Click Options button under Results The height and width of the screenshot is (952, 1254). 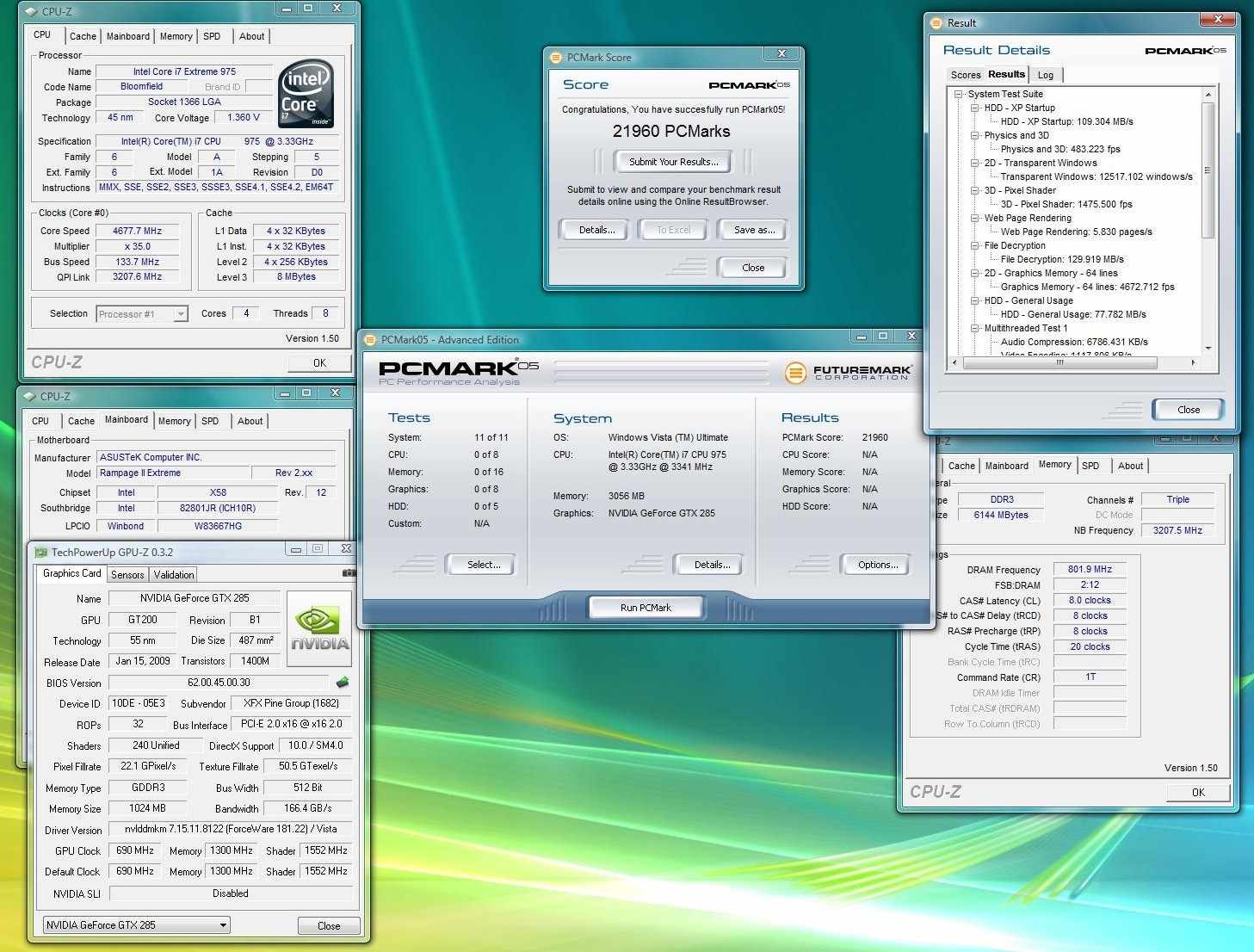coord(877,565)
